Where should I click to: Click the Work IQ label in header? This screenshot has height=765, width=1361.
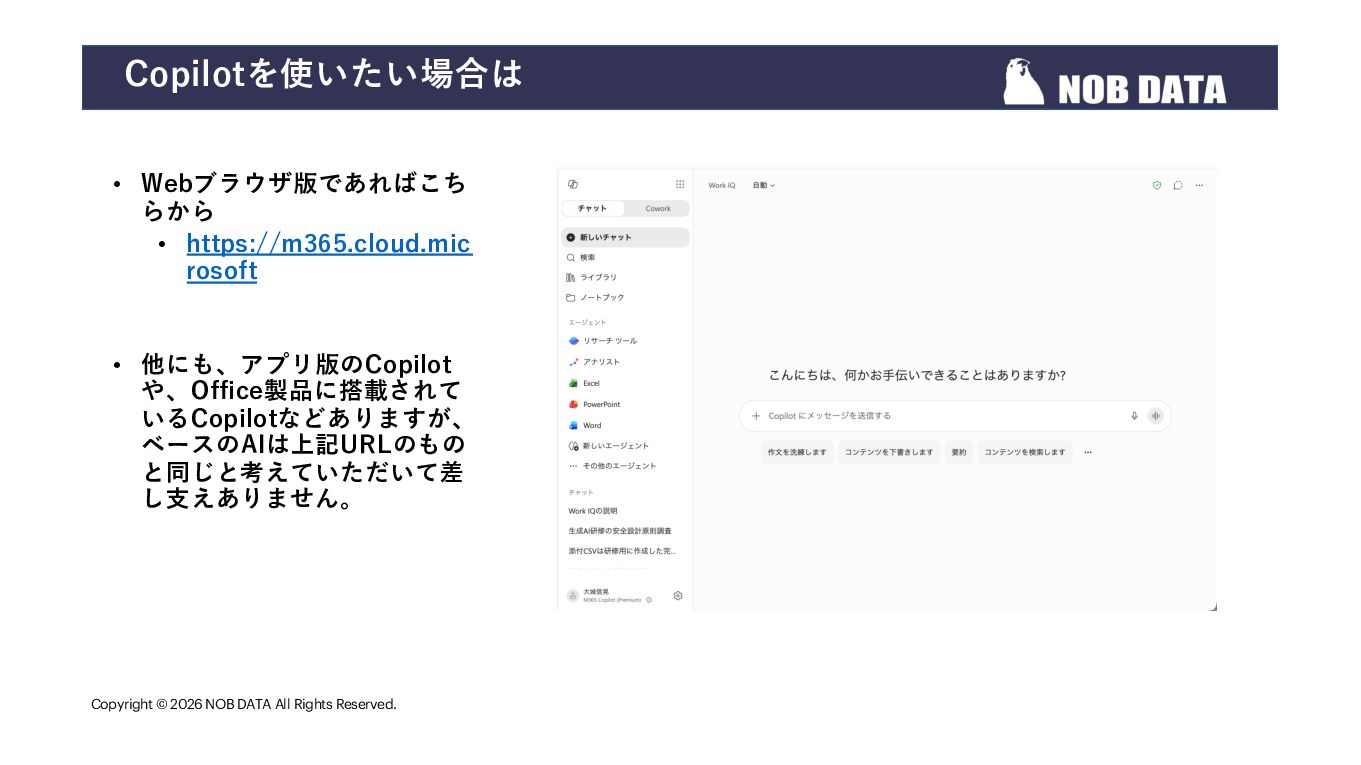coord(722,185)
